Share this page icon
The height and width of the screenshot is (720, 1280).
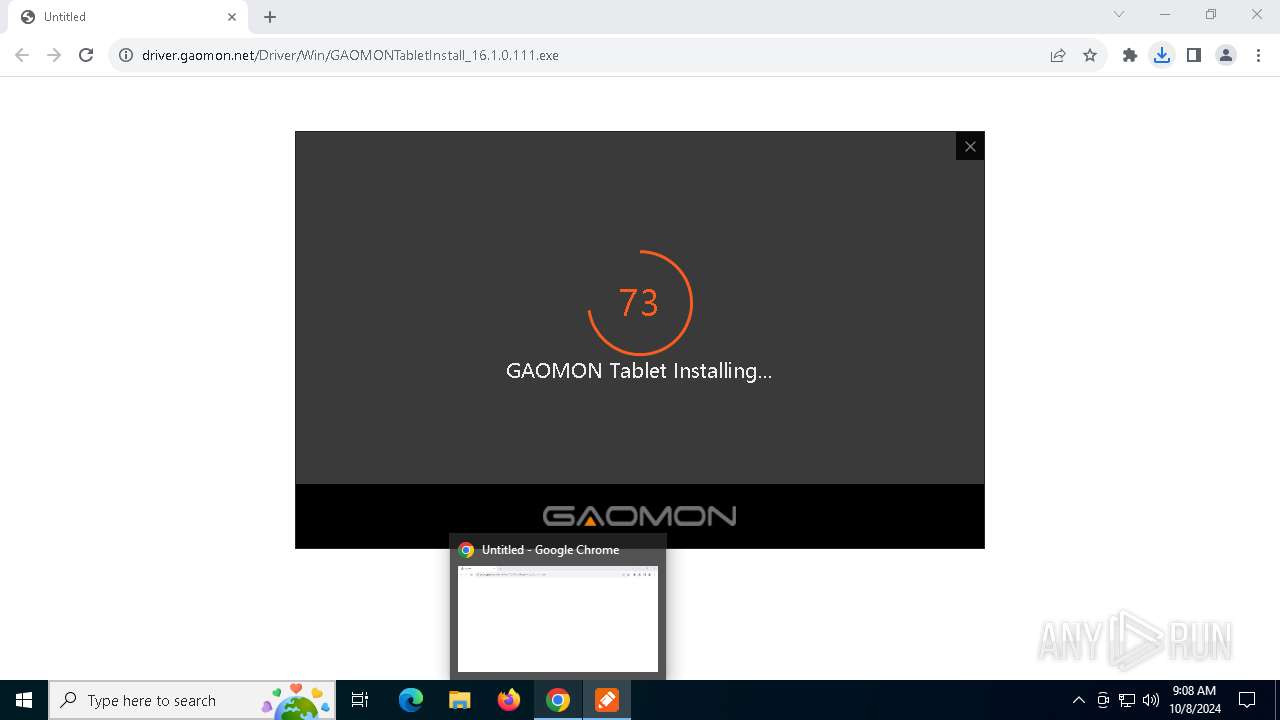point(1058,55)
